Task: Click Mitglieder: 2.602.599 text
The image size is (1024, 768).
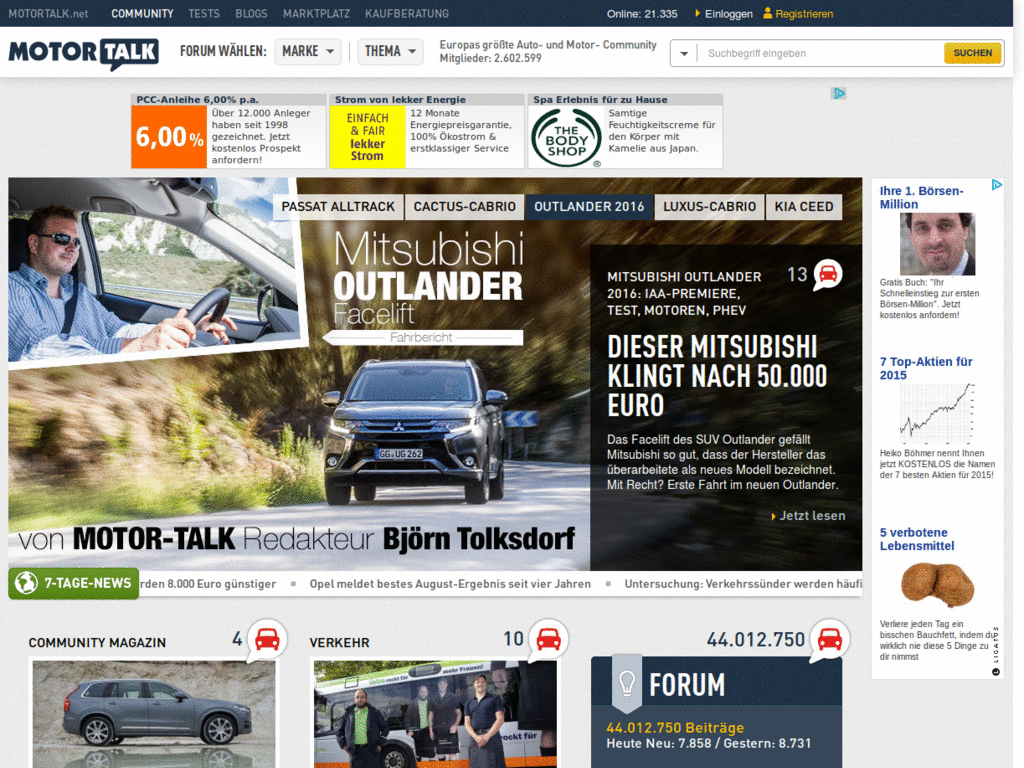Action: (490, 58)
